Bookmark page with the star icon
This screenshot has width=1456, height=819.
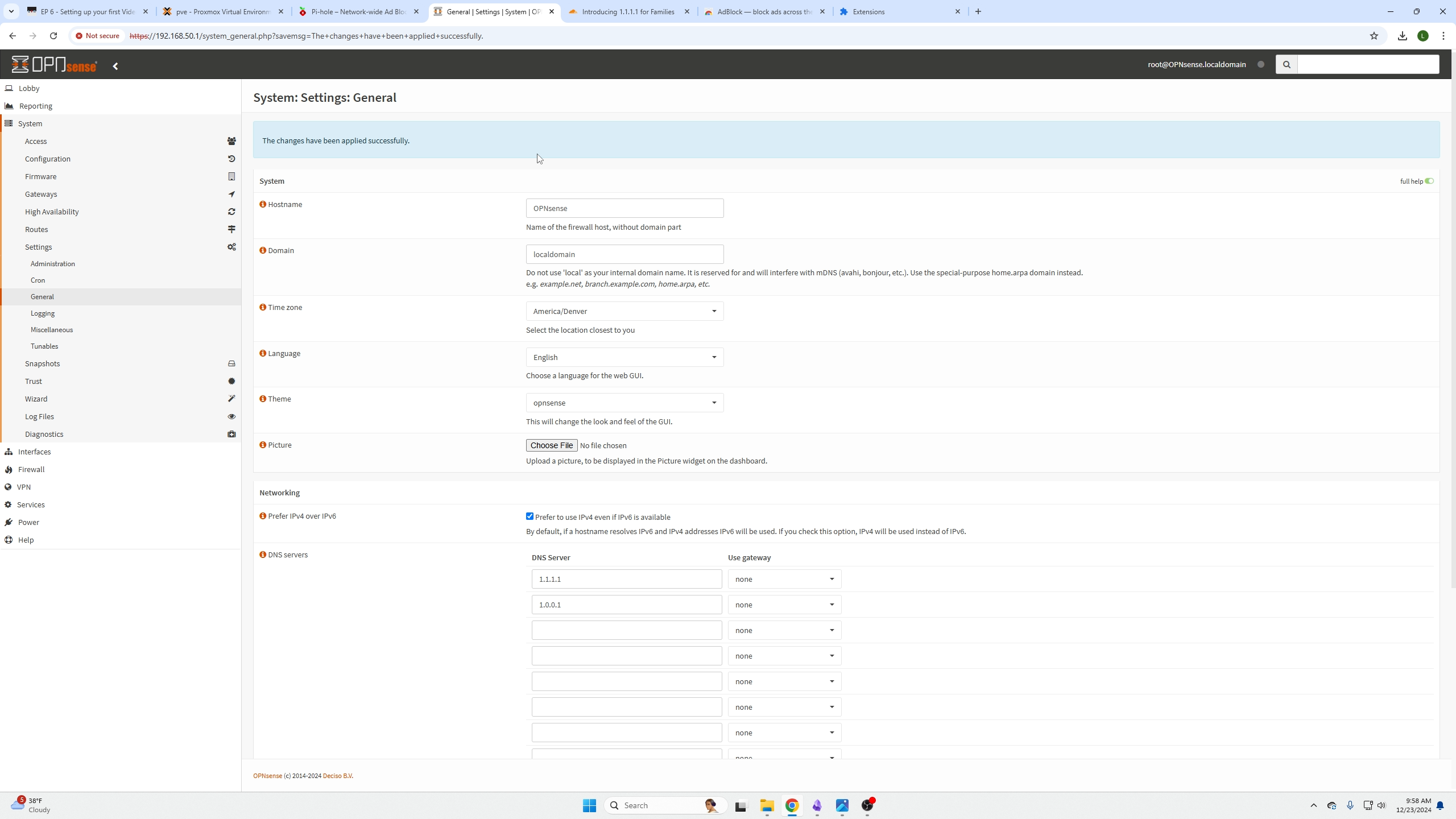(x=1374, y=36)
